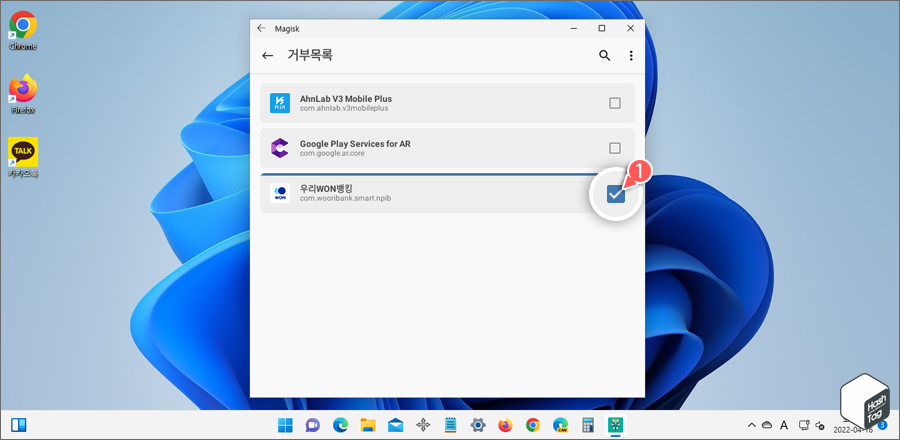The height and width of the screenshot is (440, 900).
Task: Open search in the deny list
Action: [x=604, y=56]
